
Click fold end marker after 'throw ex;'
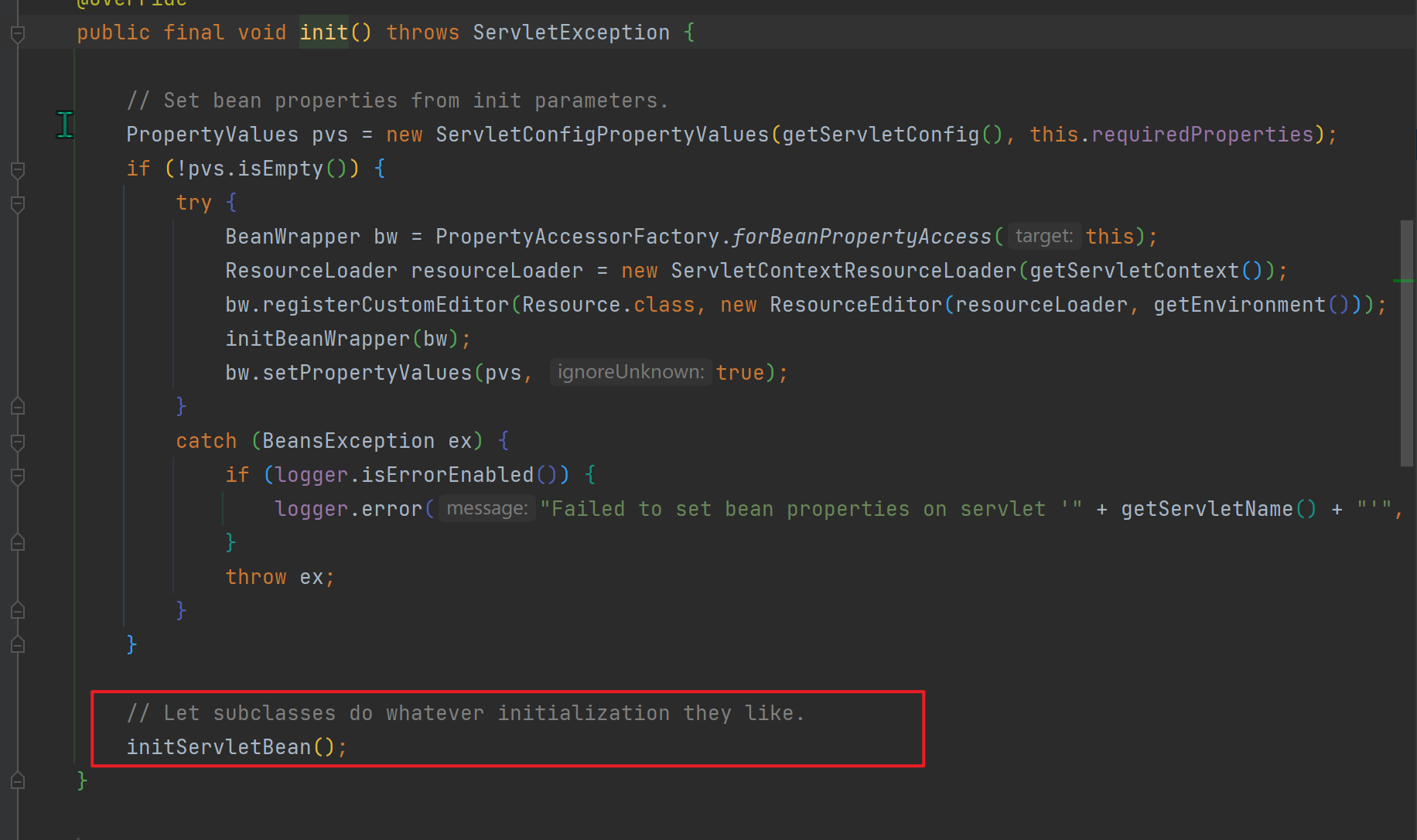[x=18, y=610]
